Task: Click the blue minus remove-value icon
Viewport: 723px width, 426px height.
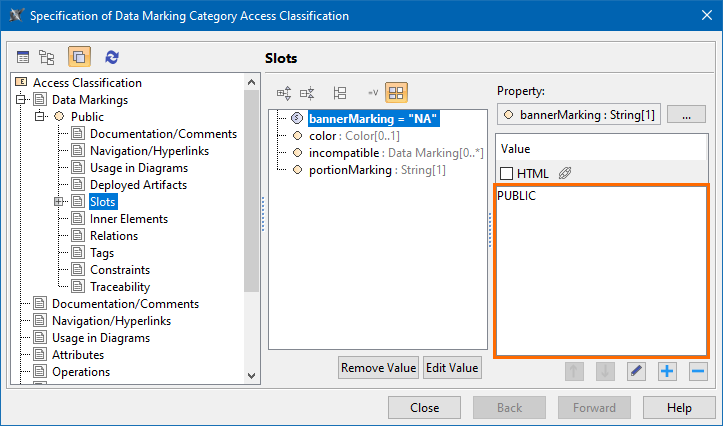Action: 698,371
